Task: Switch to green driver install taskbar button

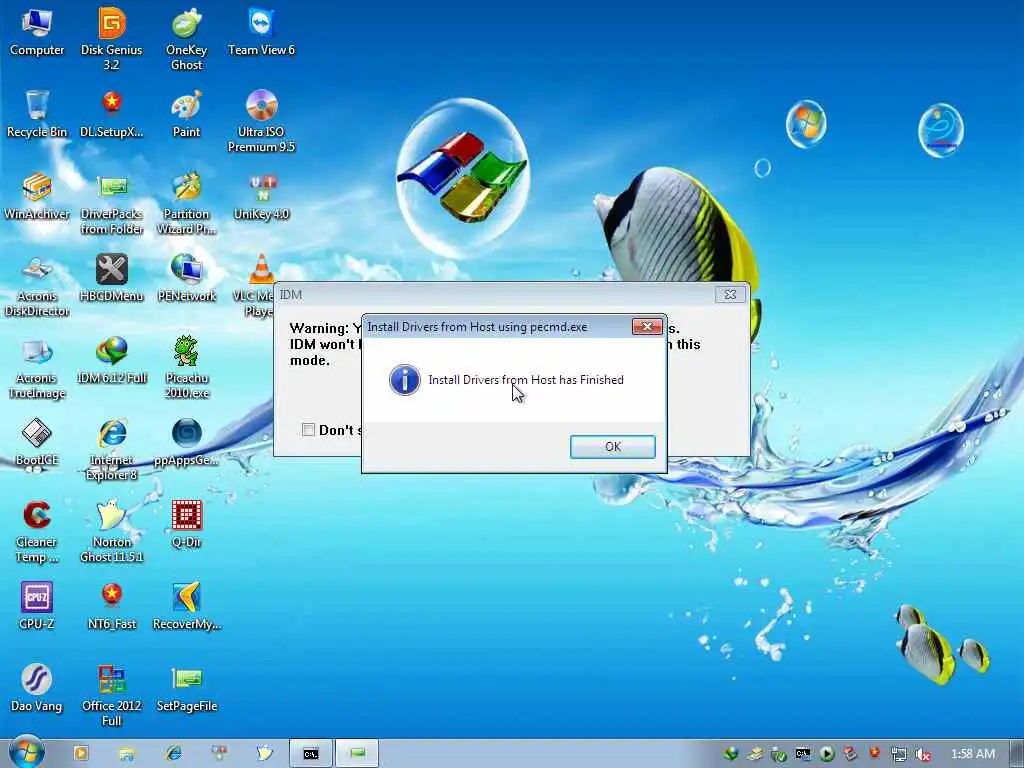Action: click(x=357, y=754)
